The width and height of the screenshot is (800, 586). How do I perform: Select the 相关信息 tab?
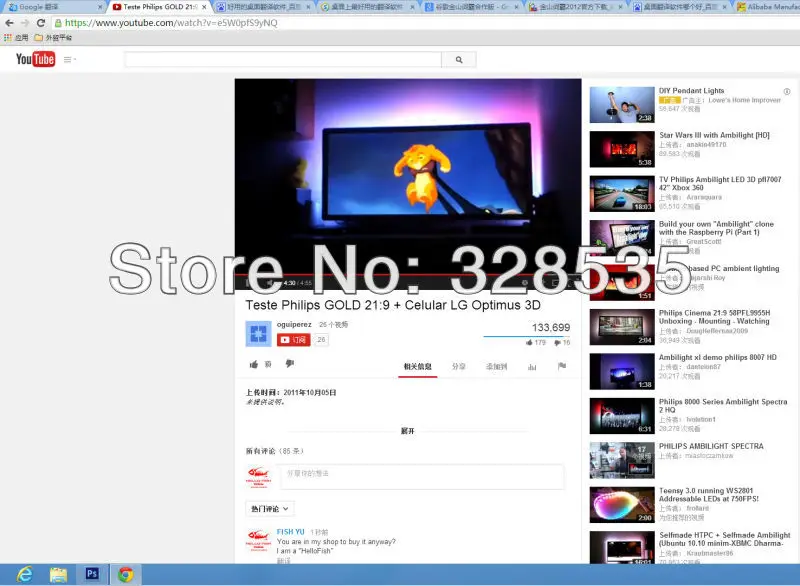[417, 367]
